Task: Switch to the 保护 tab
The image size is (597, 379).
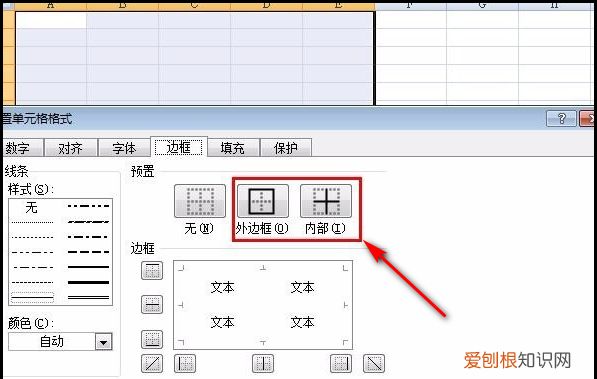Action: 286,148
